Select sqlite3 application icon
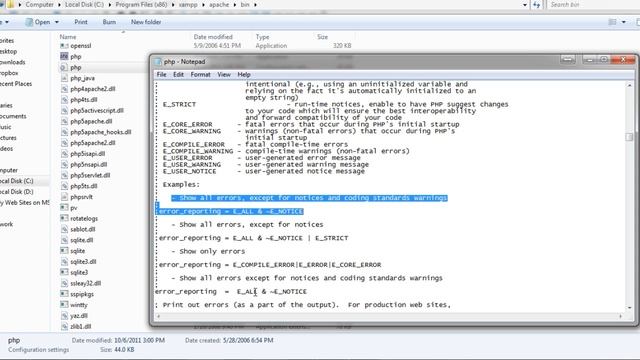Viewport: 640px width, 360px height. pos(64,272)
